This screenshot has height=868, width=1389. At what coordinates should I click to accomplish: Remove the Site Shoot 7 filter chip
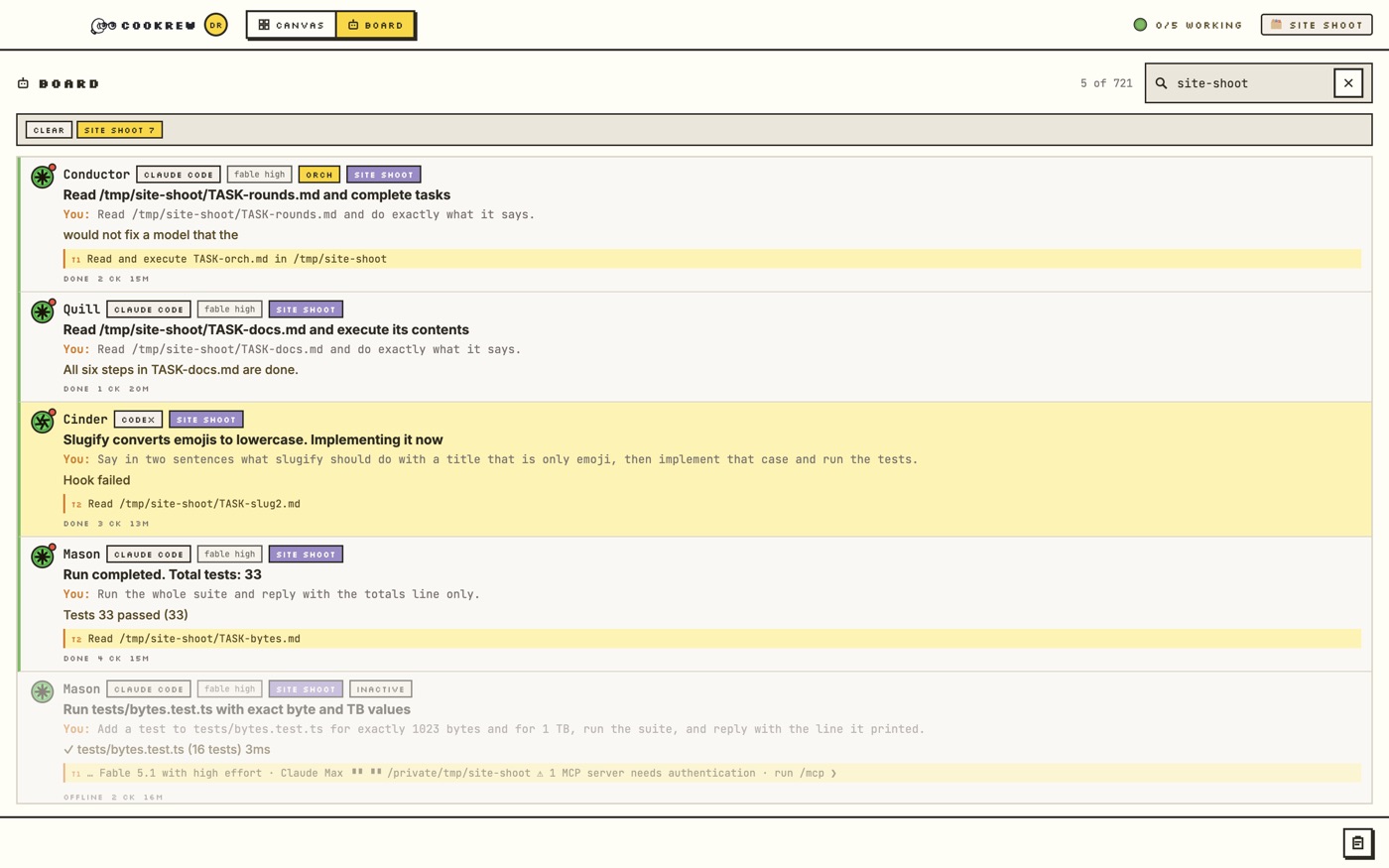(119, 130)
